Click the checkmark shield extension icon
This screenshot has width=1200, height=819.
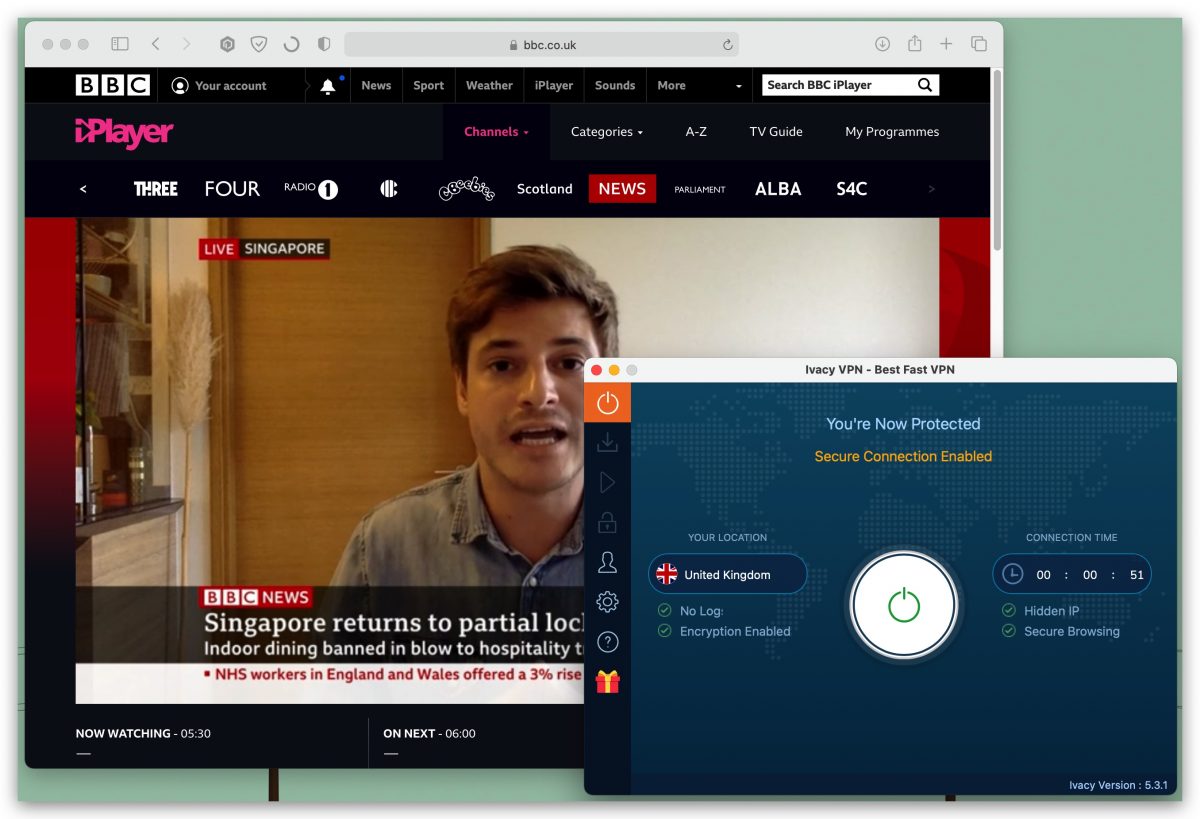[259, 44]
